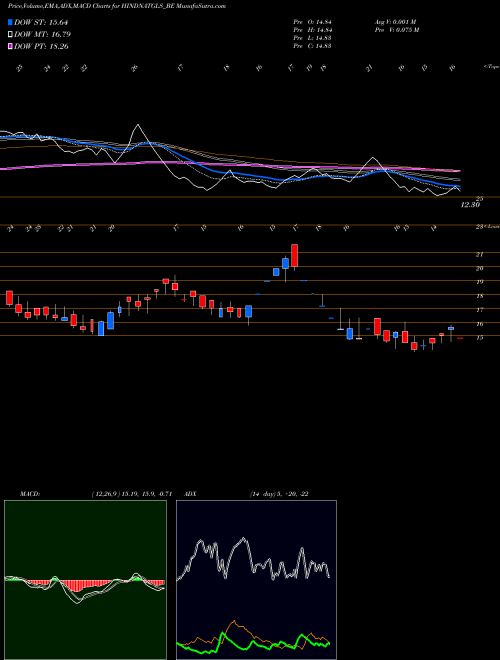Viewport: 500px width, 660px height.
Task: Click the 'Pre V: 0.075 M' volume text
Action: click(398, 30)
